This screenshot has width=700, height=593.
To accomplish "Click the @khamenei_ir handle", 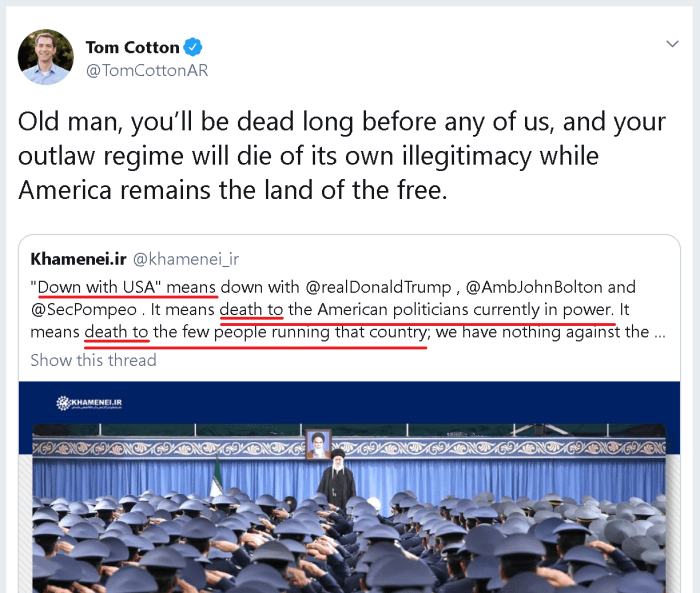I will click(184, 259).
